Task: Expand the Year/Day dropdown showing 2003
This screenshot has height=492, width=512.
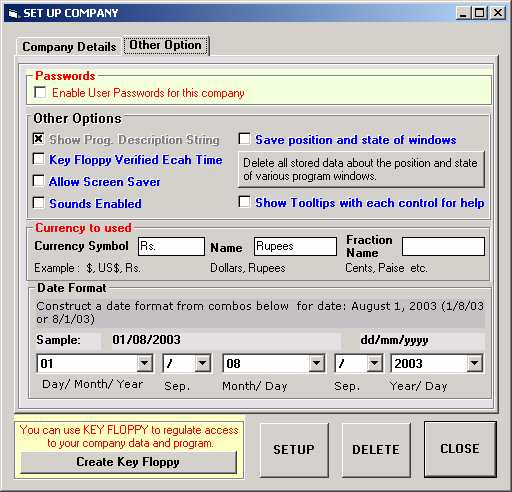Action: click(x=475, y=363)
